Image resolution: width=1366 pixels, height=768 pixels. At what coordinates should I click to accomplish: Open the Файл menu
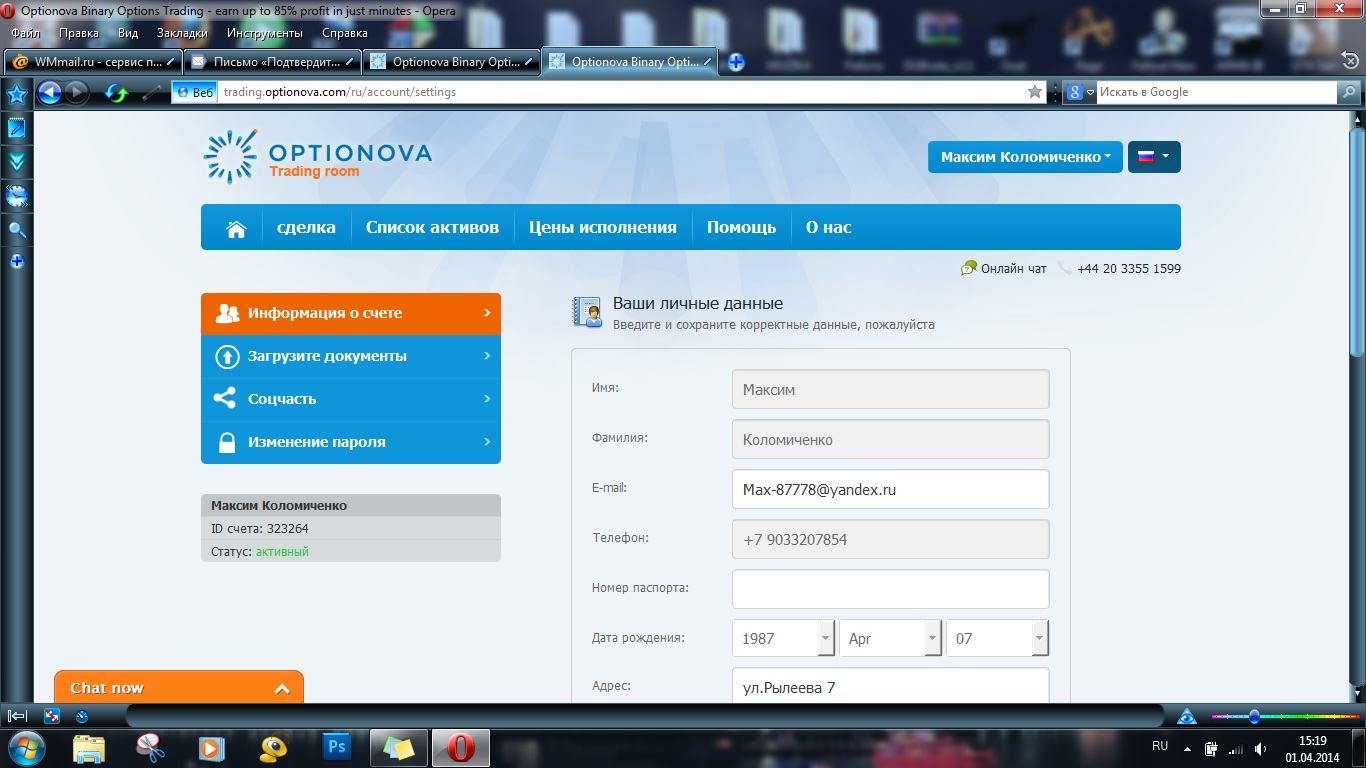[26, 33]
